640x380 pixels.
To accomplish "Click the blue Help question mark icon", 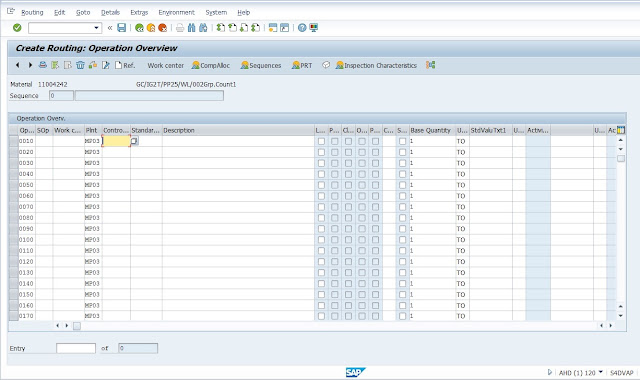I will click(x=302, y=28).
